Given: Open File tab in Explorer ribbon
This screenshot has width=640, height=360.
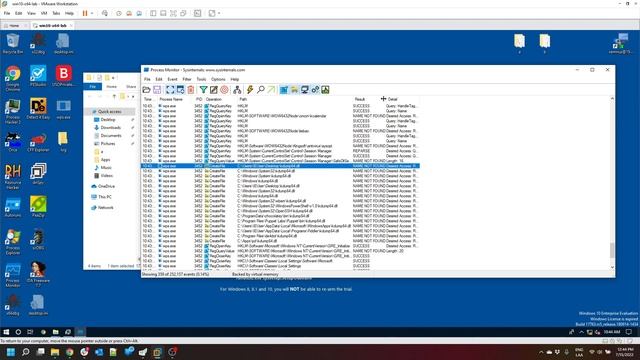Looking at the screenshot, I should (x=93, y=87).
